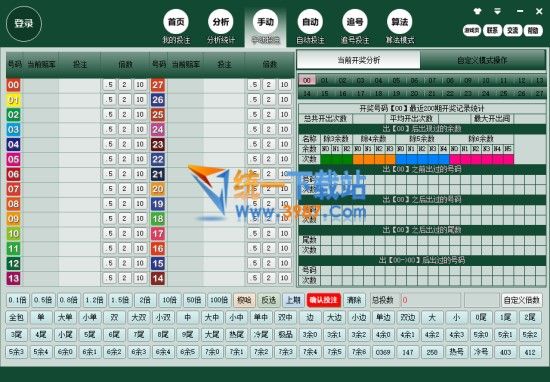
Task: Expand the 自定义倍数 custom multiplier option
Action: [522, 300]
